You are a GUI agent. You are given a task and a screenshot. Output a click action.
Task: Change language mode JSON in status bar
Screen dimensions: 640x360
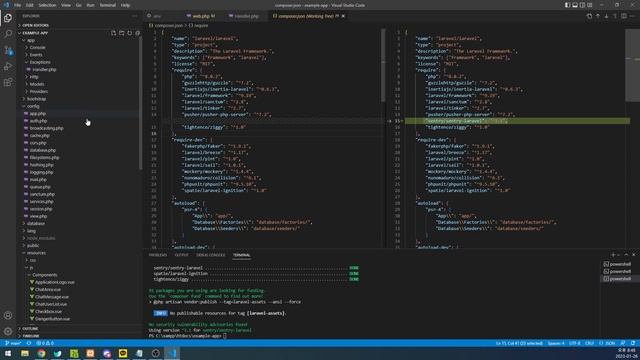(607, 343)
